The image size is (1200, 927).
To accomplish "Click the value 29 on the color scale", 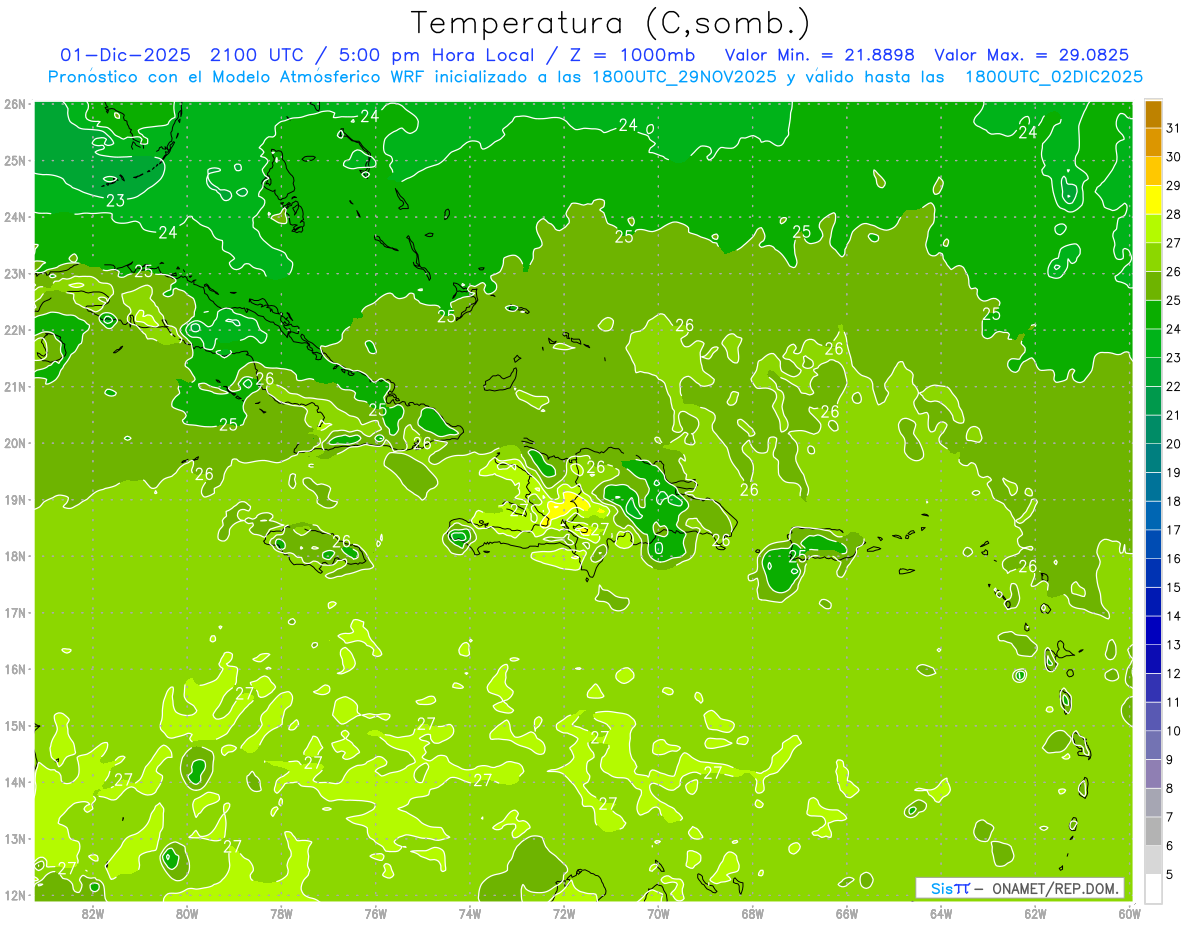I will [x=1173, y=185].
